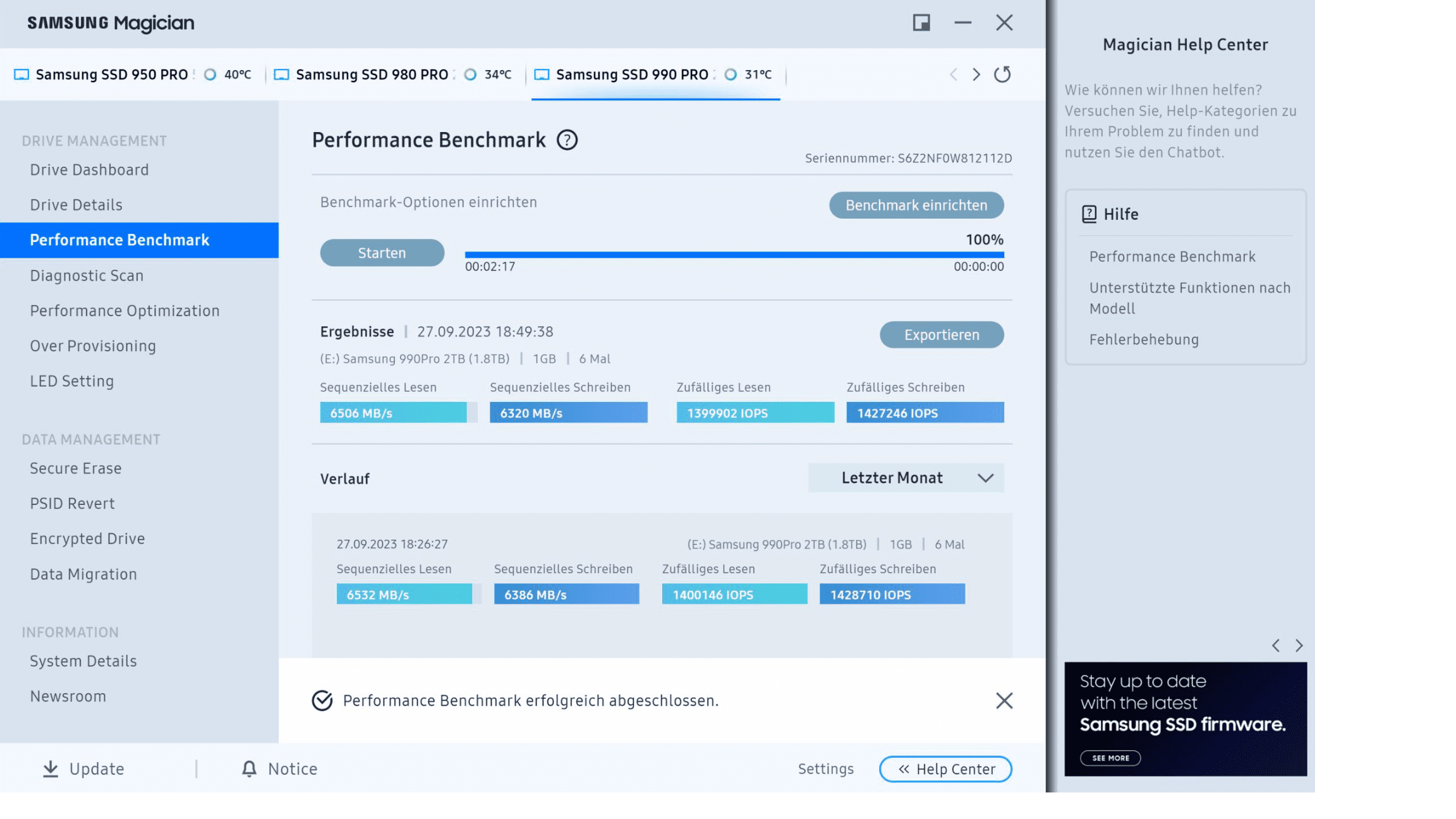The width and height of the screenshot is (1456, 819).
Task: Open Diagnostic Scan in sidebar
Action: (87, 276)
